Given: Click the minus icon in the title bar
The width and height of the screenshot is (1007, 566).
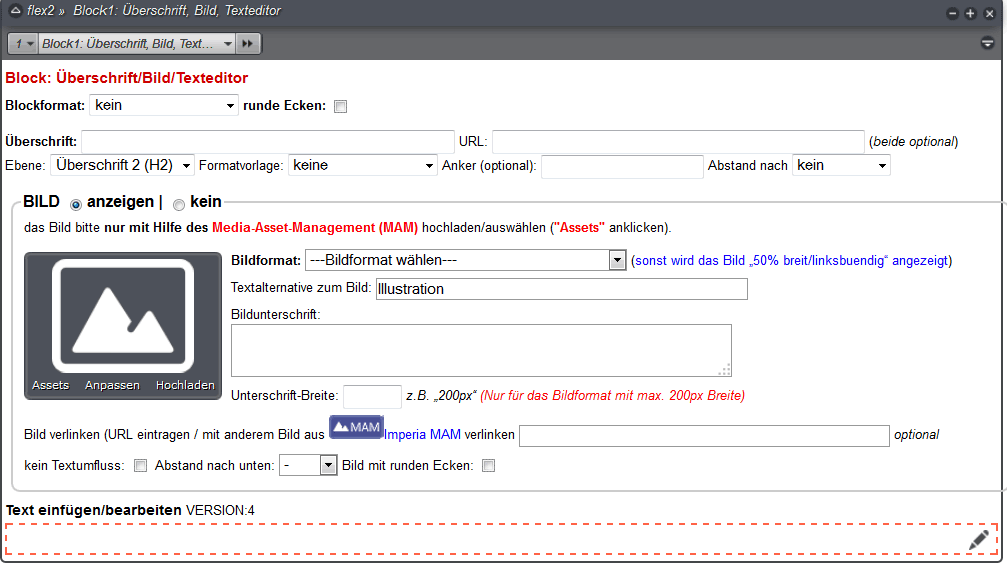Looking at the screenshot, I should [952, 13].
